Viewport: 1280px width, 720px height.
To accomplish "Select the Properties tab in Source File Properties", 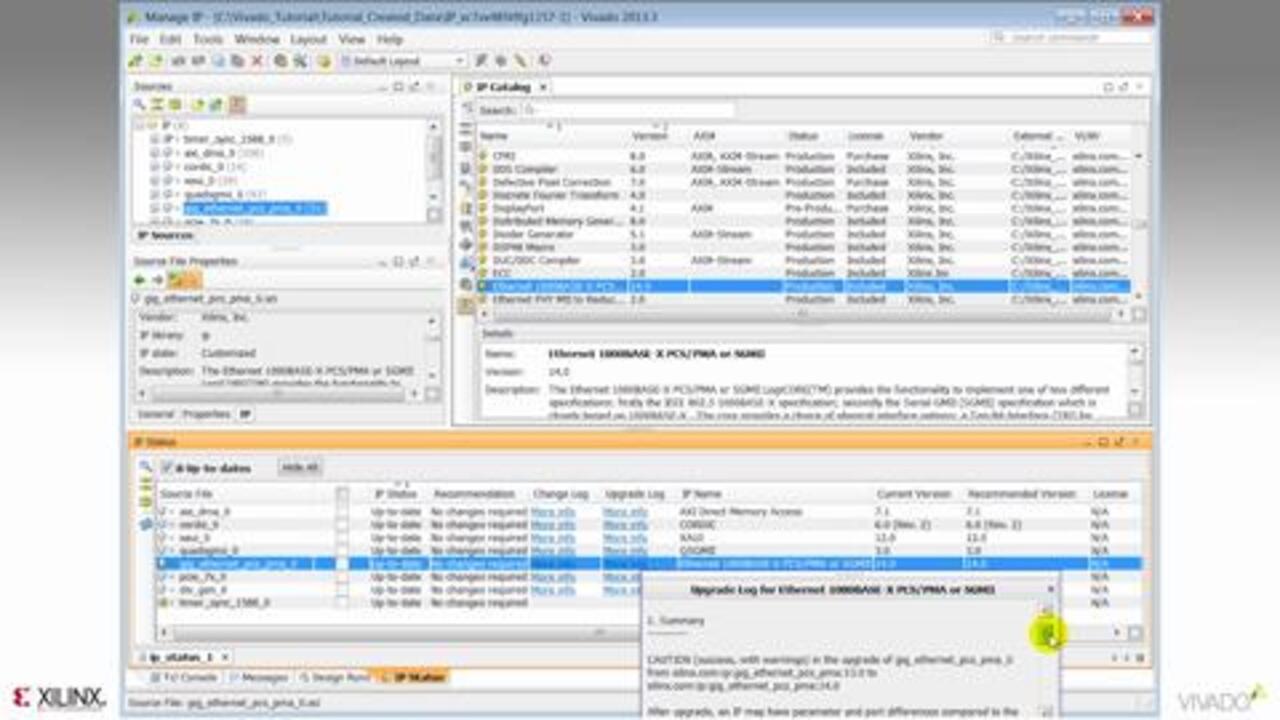I will [x=206, y=414].
